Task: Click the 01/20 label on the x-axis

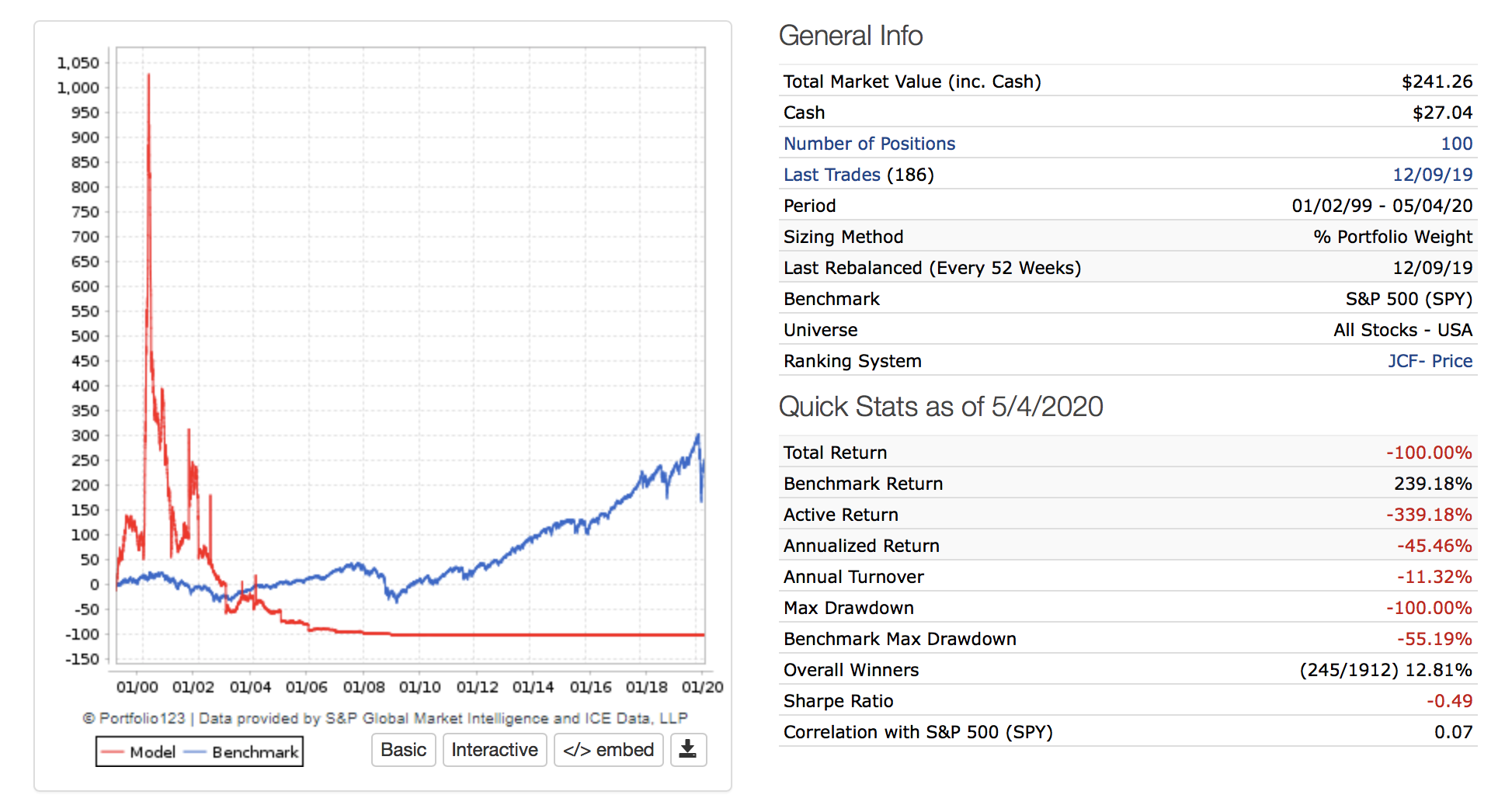Action: (702, 687)
